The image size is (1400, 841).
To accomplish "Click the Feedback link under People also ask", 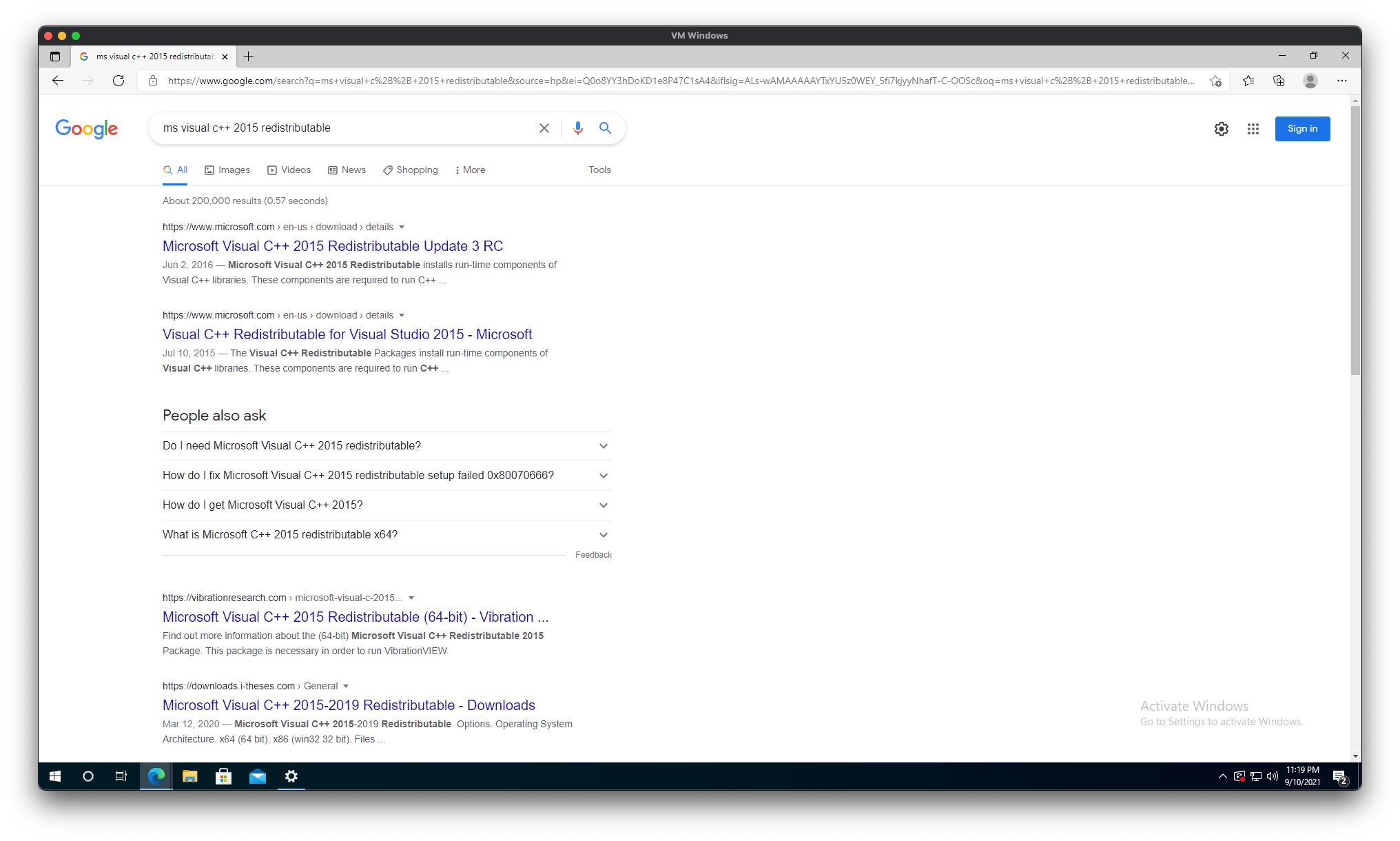I will pos(593,555).
